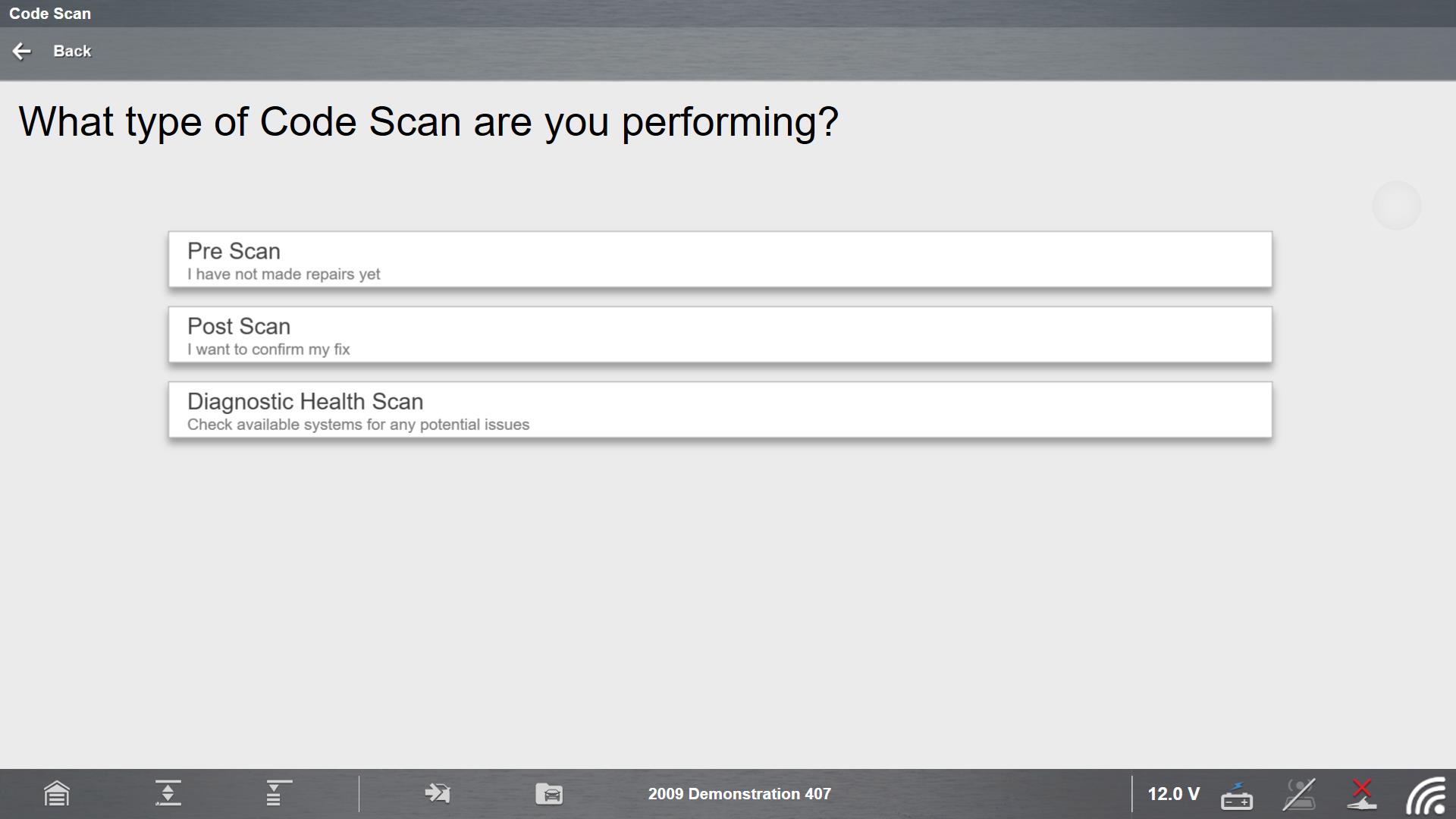This screenshot has width=1456, height=819.
Task: Click the 12.0 V voltage reading
Action: (1173, 794)
